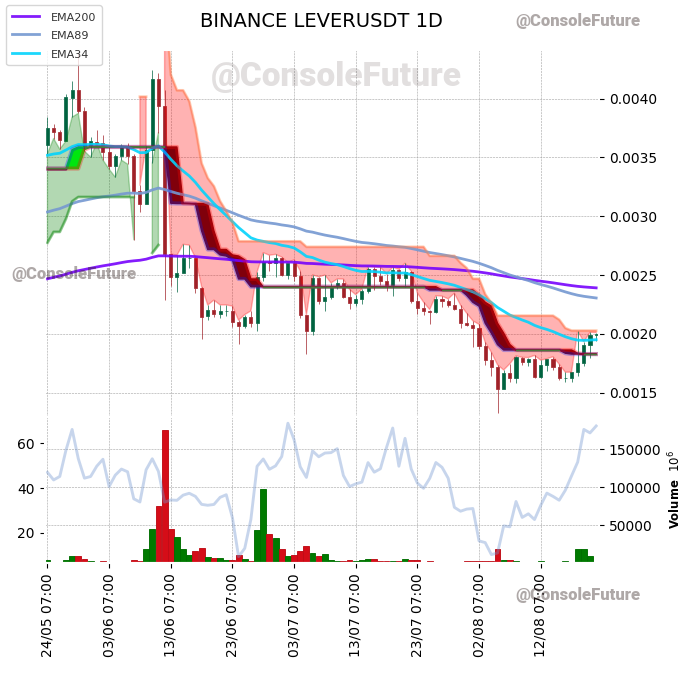
Task: Click the 02/08 07:00 date label
Action: (479, 616)
